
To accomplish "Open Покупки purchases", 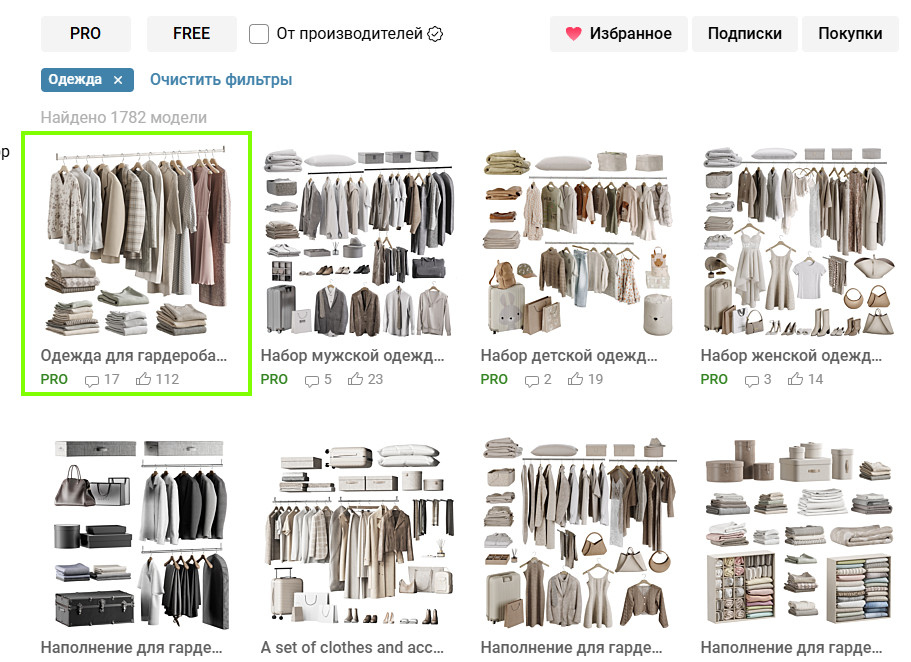I will point(850,34).
